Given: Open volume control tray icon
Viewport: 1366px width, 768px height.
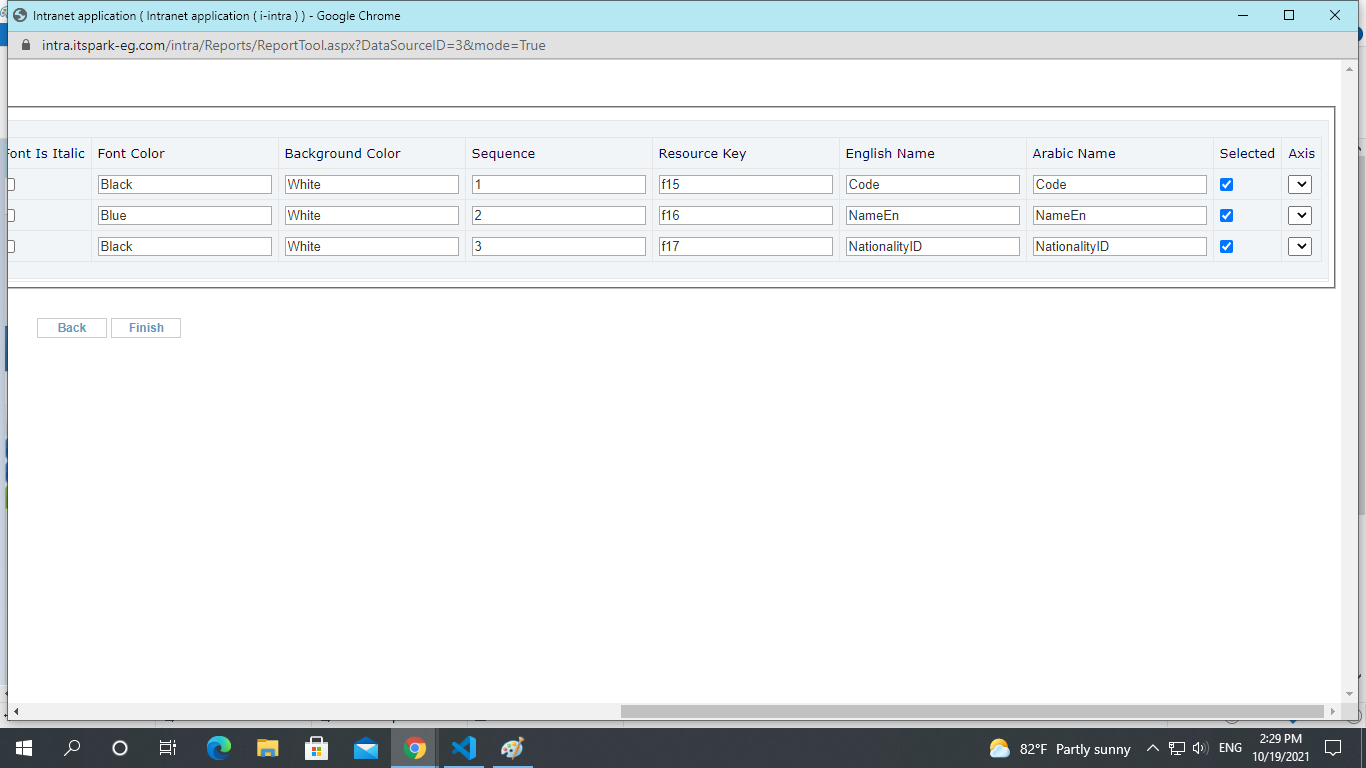Looking at the screenshot, I should coord(1201,748).
